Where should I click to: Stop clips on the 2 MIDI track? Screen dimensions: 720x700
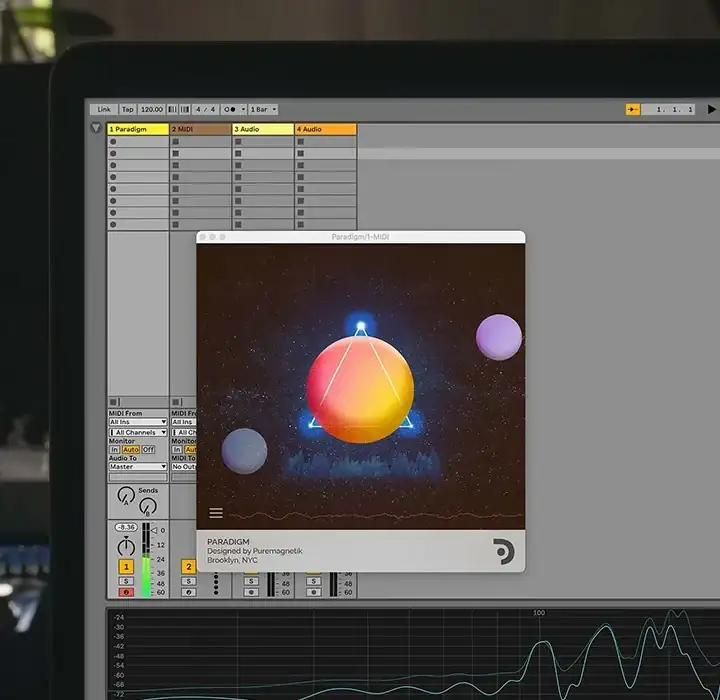tap(176, 402)
